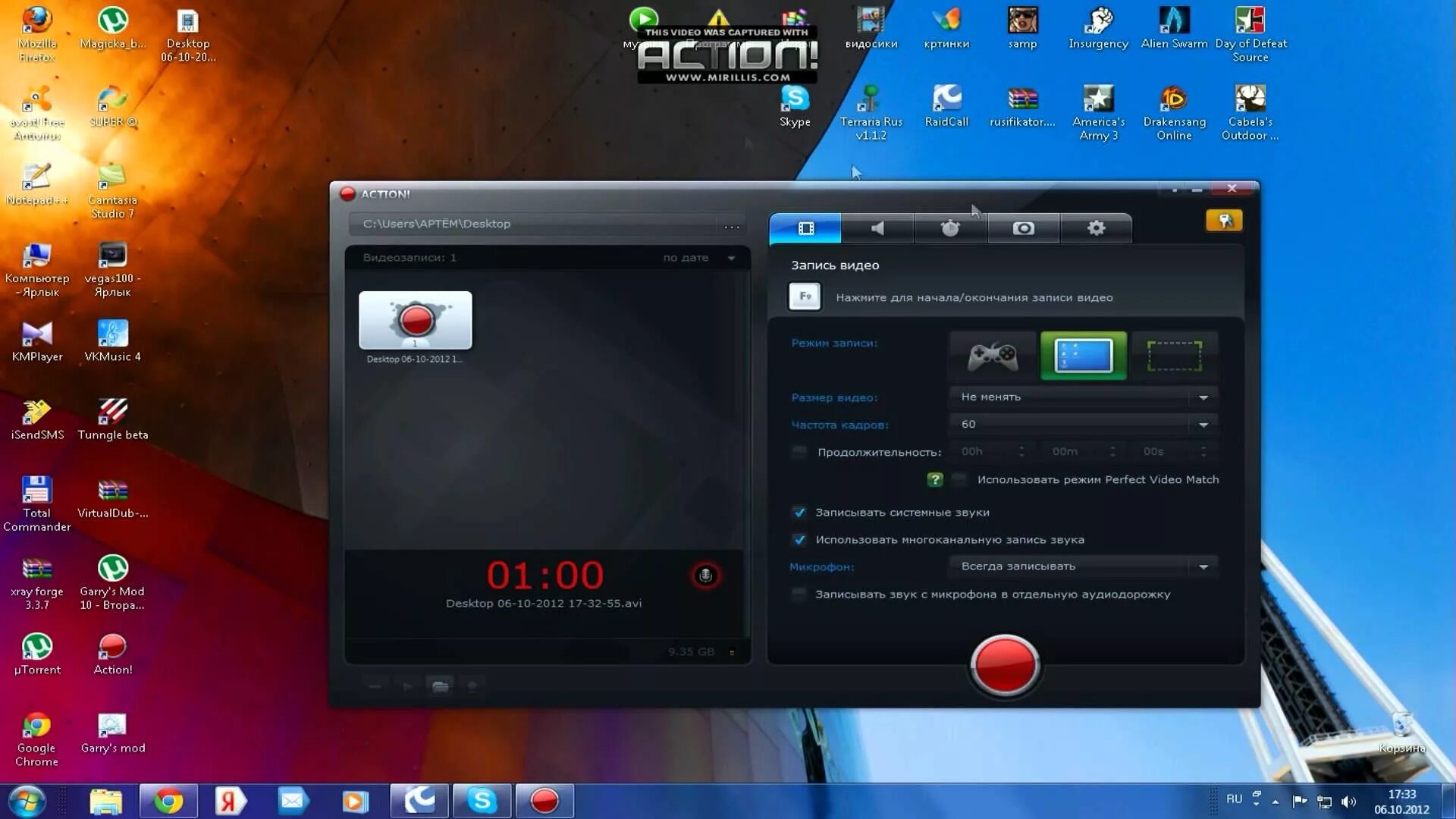Switch to the video recordings list tab
Viewport: 1456px width, 819px height.
[x=805, y=228]
